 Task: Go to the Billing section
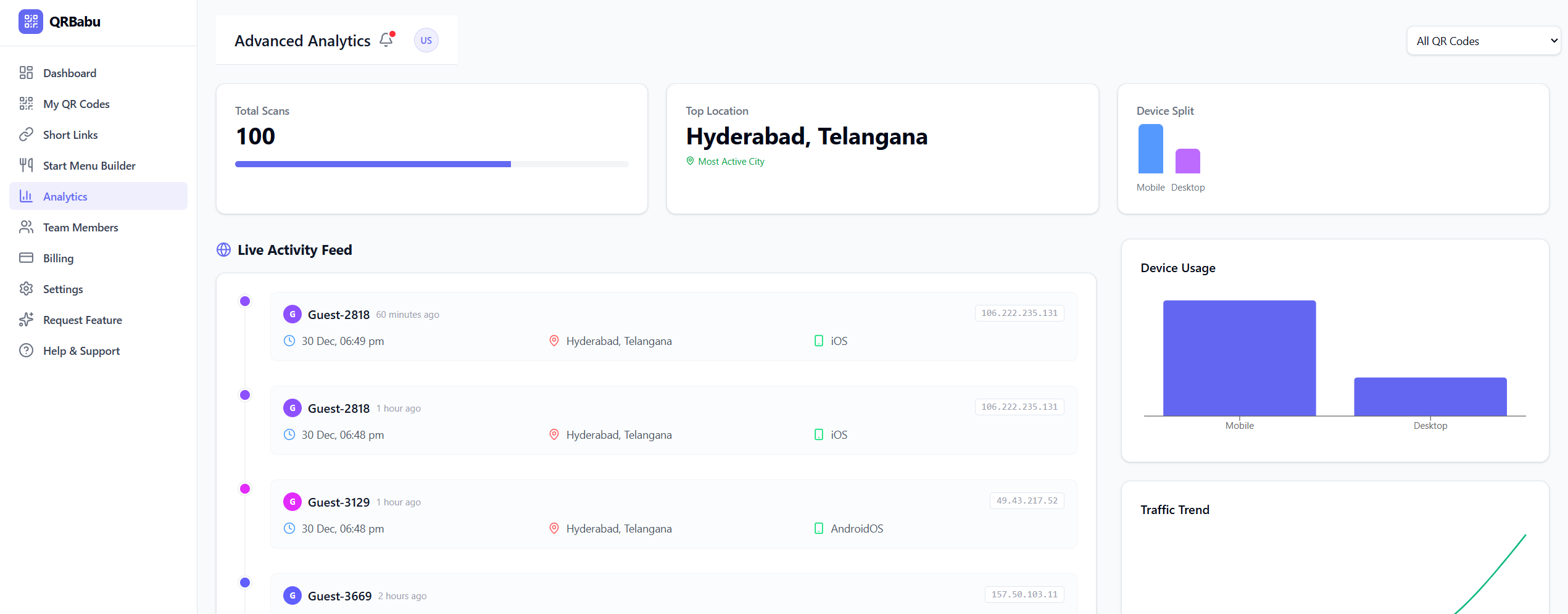coord(99,258)
